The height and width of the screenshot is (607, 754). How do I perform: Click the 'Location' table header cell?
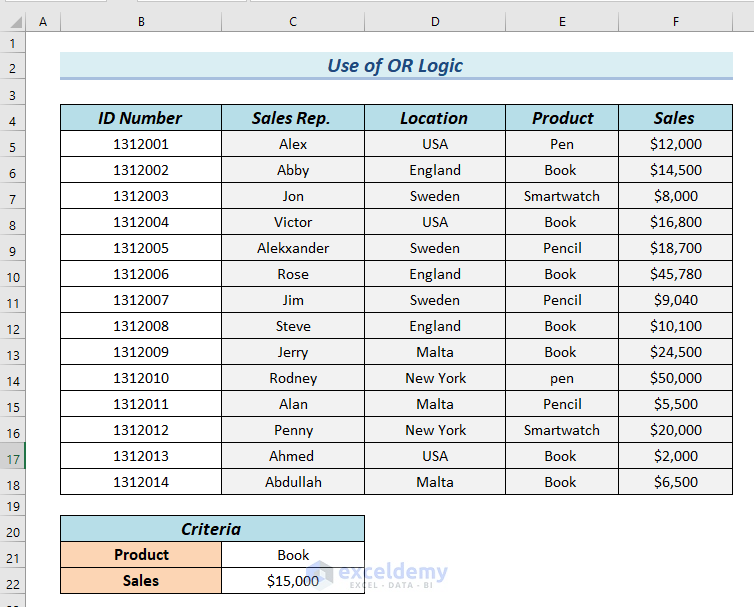pyautogui.click(x=434, y=118)
